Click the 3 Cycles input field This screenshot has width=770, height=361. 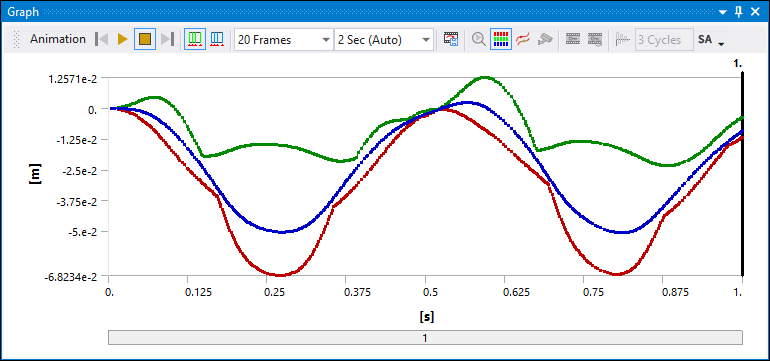(664, 40)
